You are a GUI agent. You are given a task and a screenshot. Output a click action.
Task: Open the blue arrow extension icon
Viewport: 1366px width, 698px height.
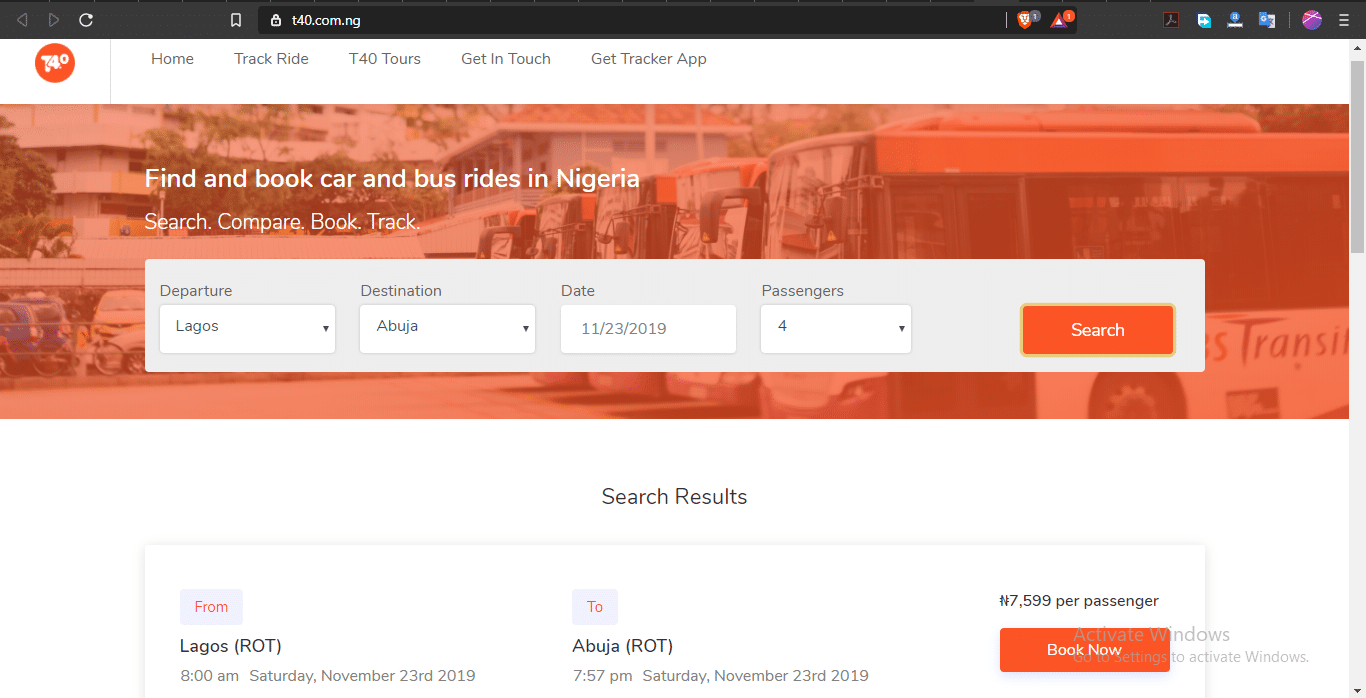pyautogui.click(x=1204, y=20)
